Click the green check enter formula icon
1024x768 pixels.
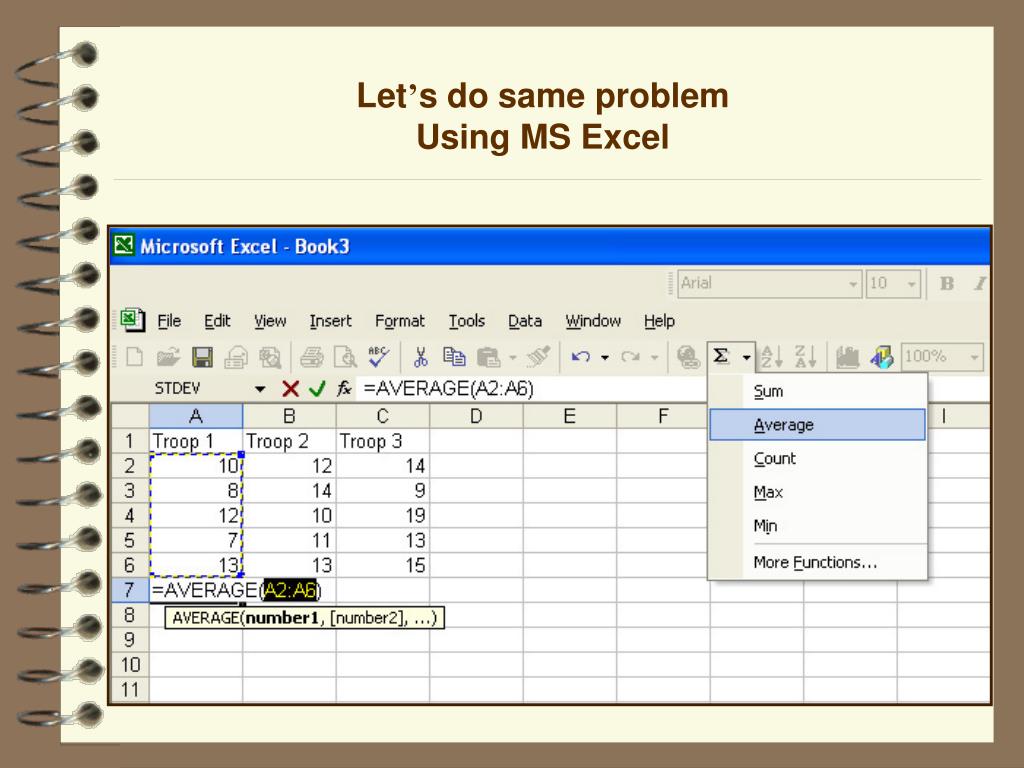(x=317, y=389)
